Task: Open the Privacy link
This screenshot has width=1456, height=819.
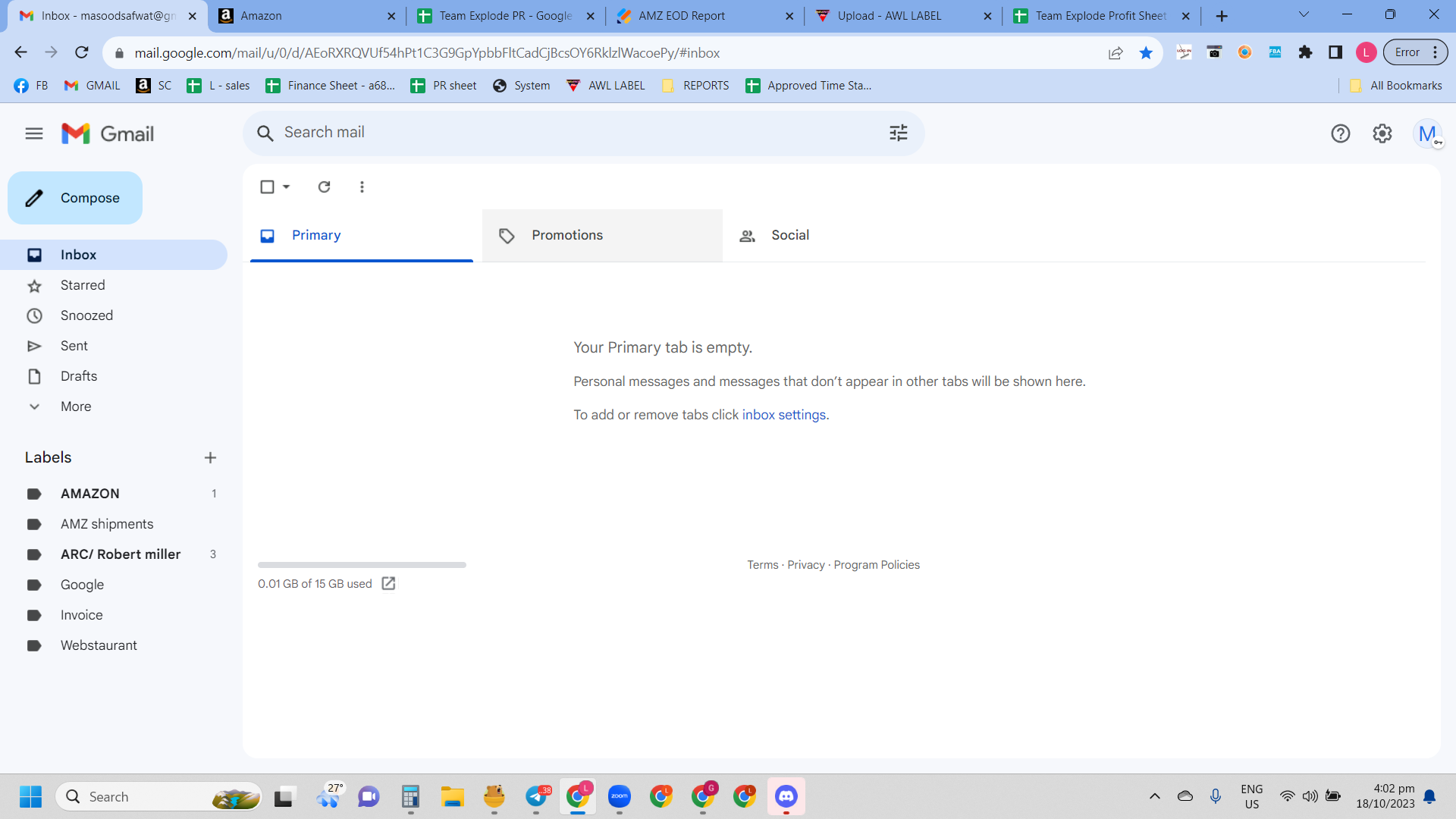Action: coord(805,565)
